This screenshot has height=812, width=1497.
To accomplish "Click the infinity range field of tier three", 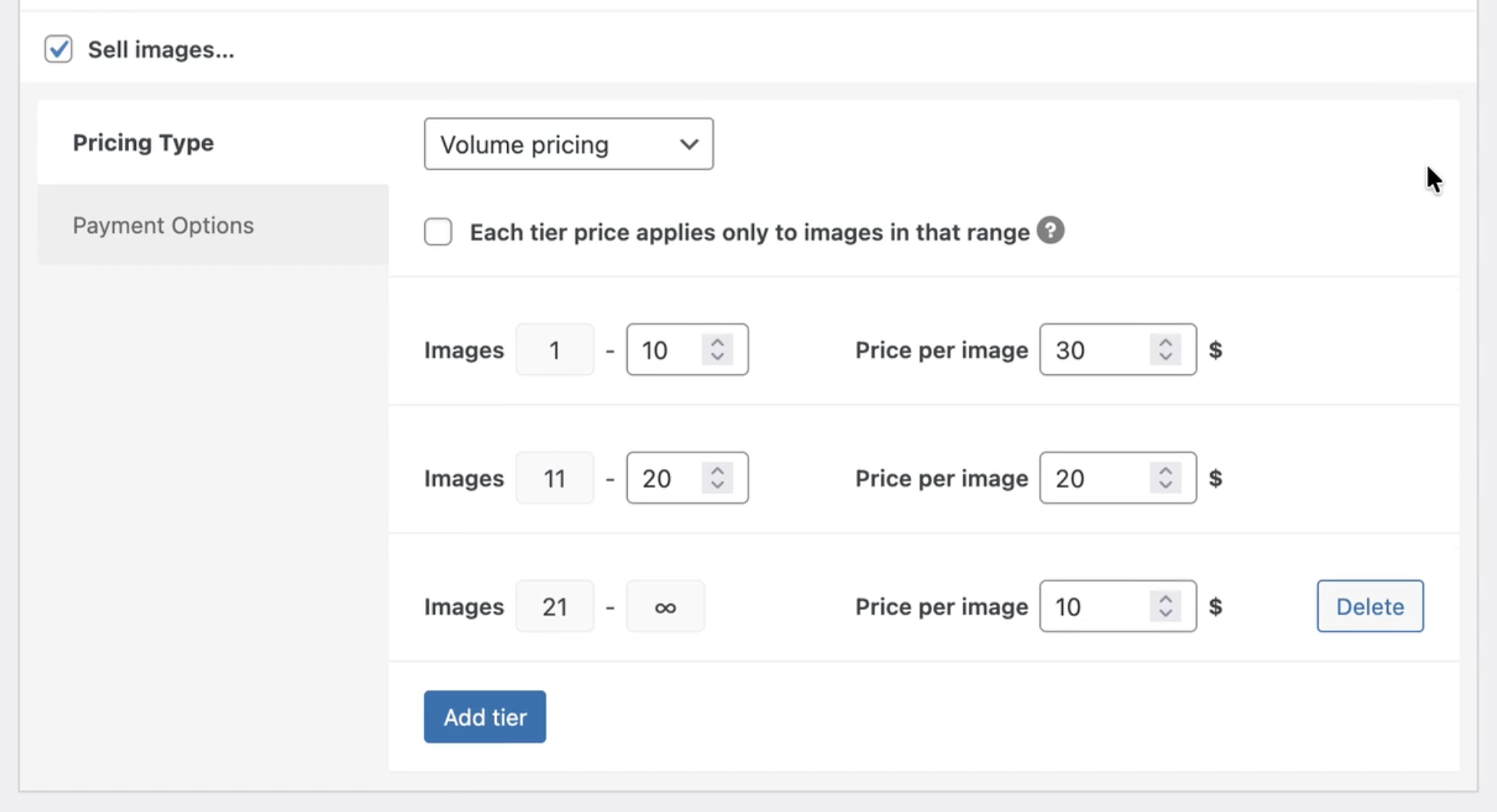I will [665, 606].
